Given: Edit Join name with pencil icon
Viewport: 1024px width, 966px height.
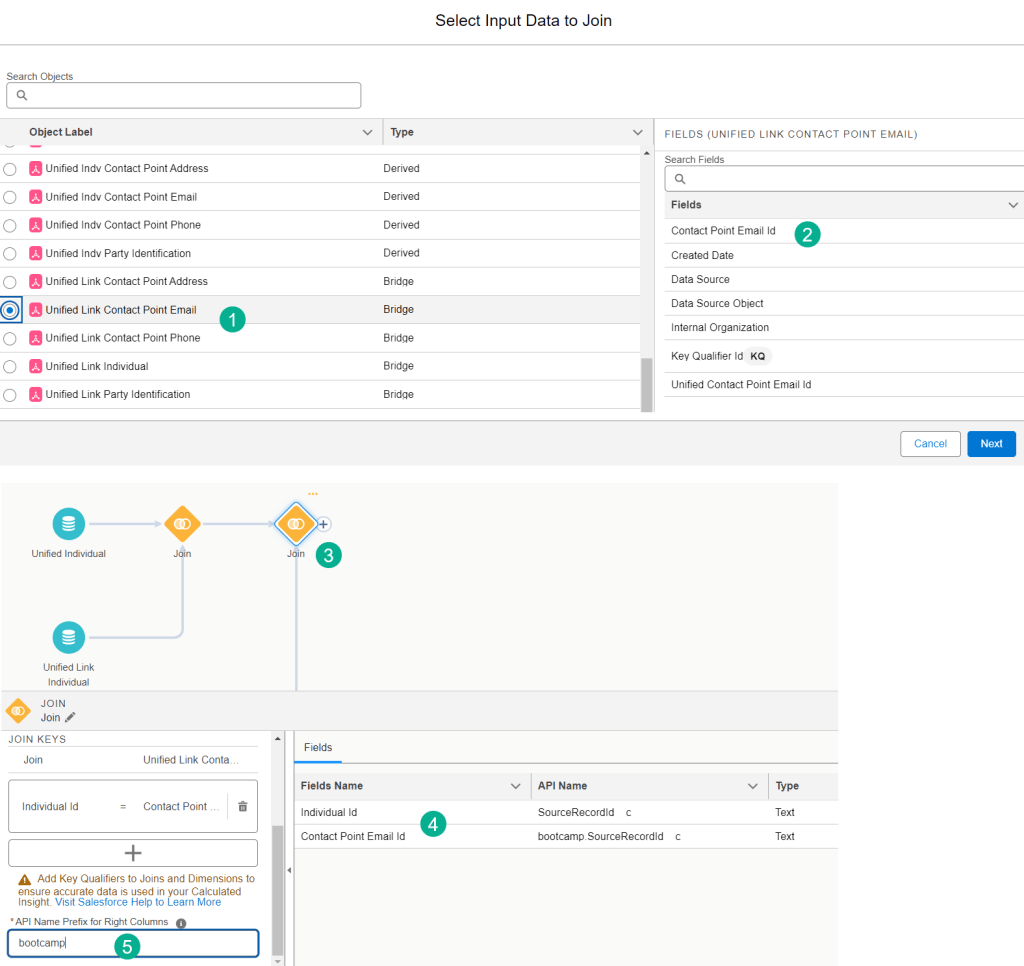Looking at the screenshot, I should [70, 717].
